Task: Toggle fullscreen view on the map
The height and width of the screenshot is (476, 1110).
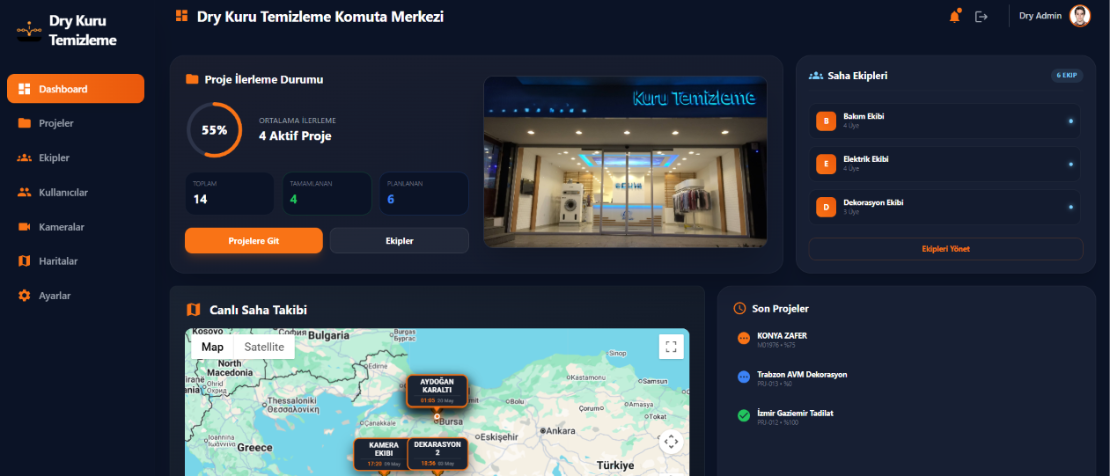Action: [x=671, y=346]
